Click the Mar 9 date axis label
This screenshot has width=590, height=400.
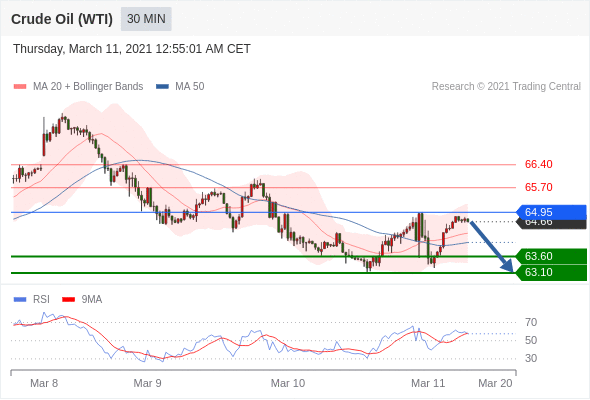(x=148, y=383)
